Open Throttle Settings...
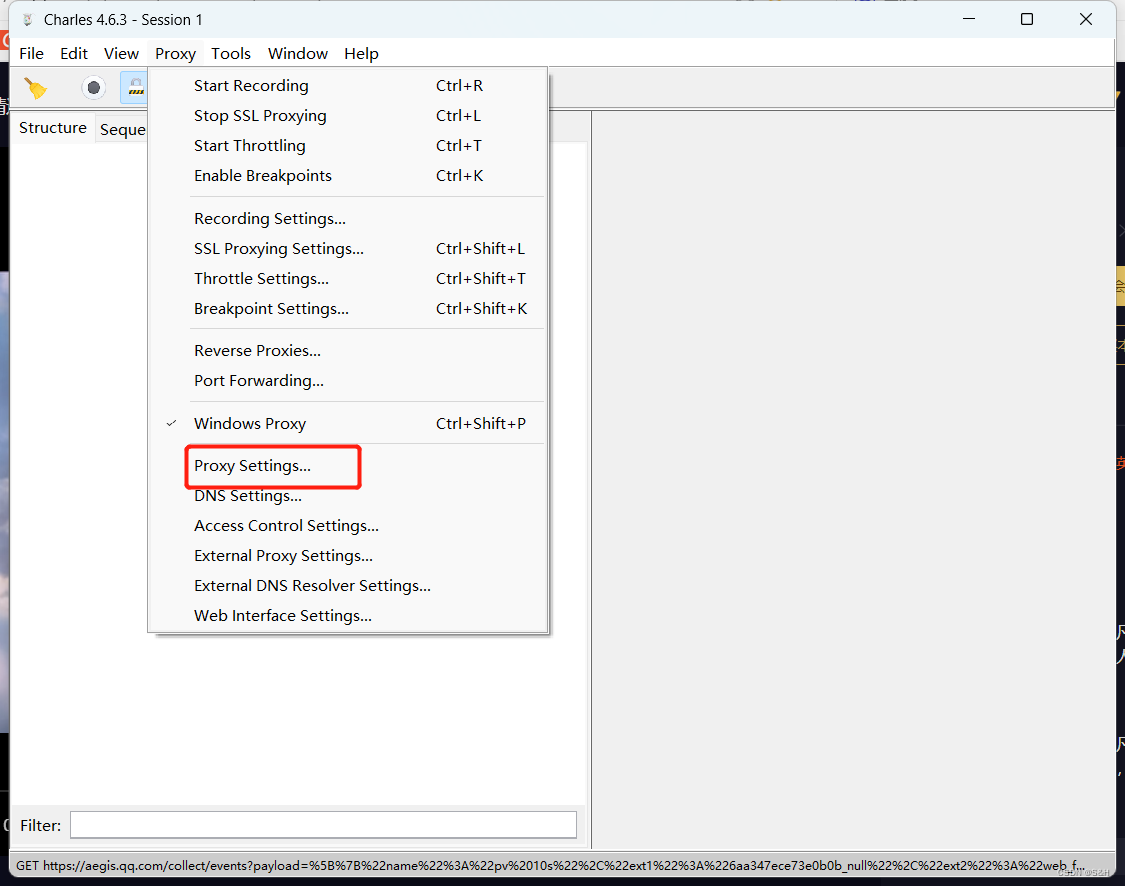The height and width of the screenshot is (886, 1125). pos(348,279)
